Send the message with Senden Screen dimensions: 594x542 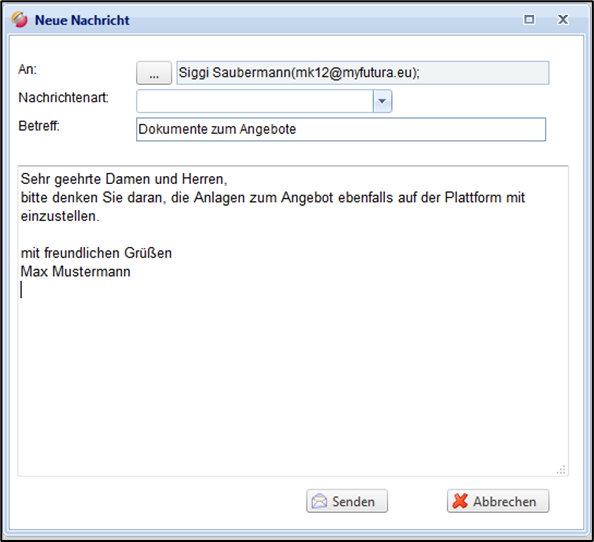pos(347,501)
